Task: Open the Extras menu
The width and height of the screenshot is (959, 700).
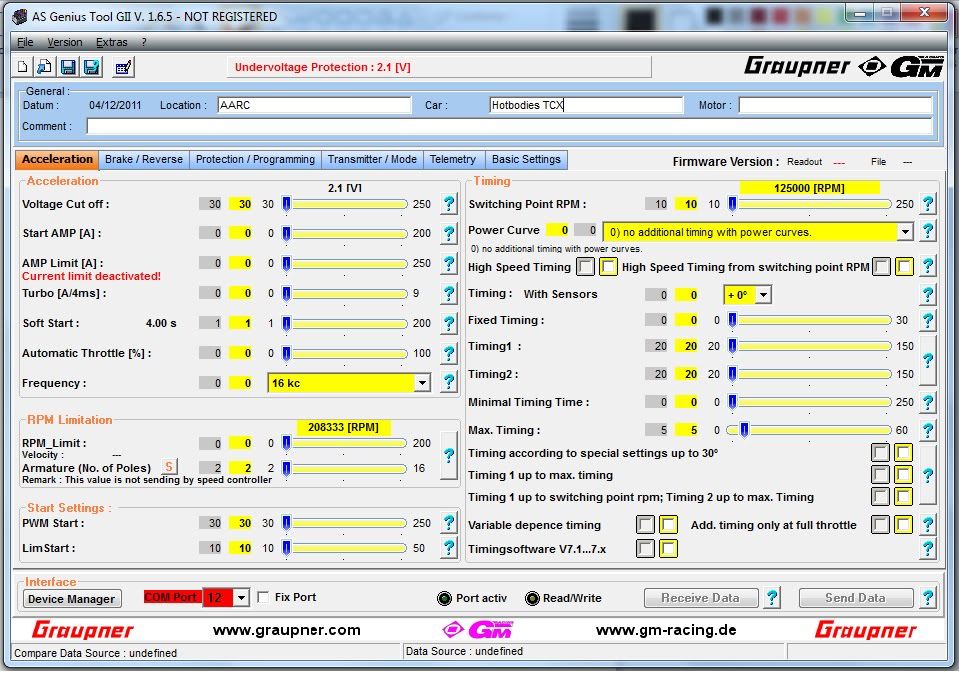Action: (x=112, y=42)
